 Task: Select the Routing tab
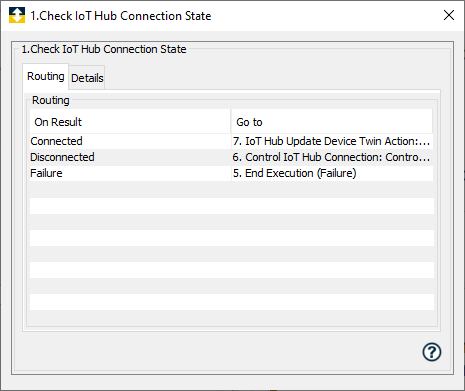tap(46, 76)
